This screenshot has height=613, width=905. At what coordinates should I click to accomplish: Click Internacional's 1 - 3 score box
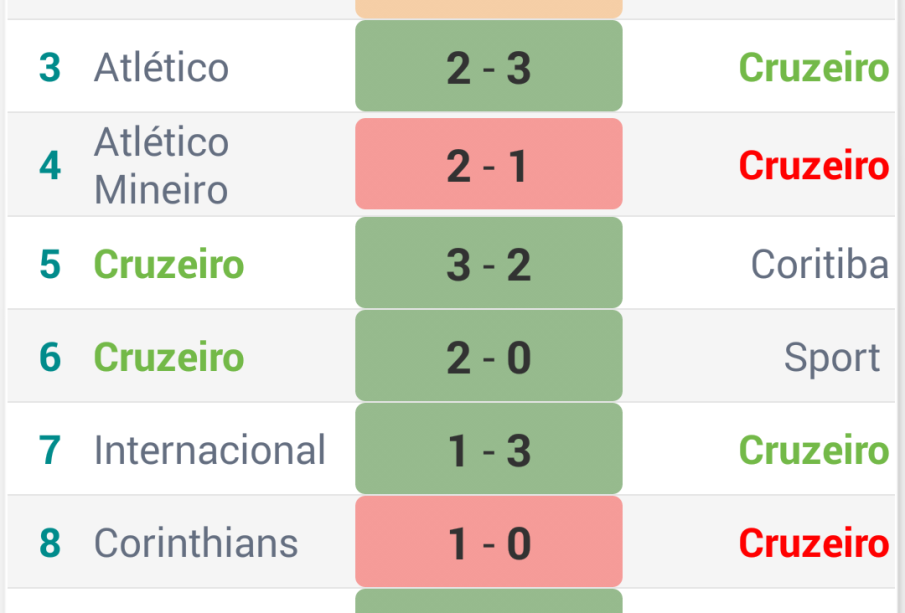(488, 450)
